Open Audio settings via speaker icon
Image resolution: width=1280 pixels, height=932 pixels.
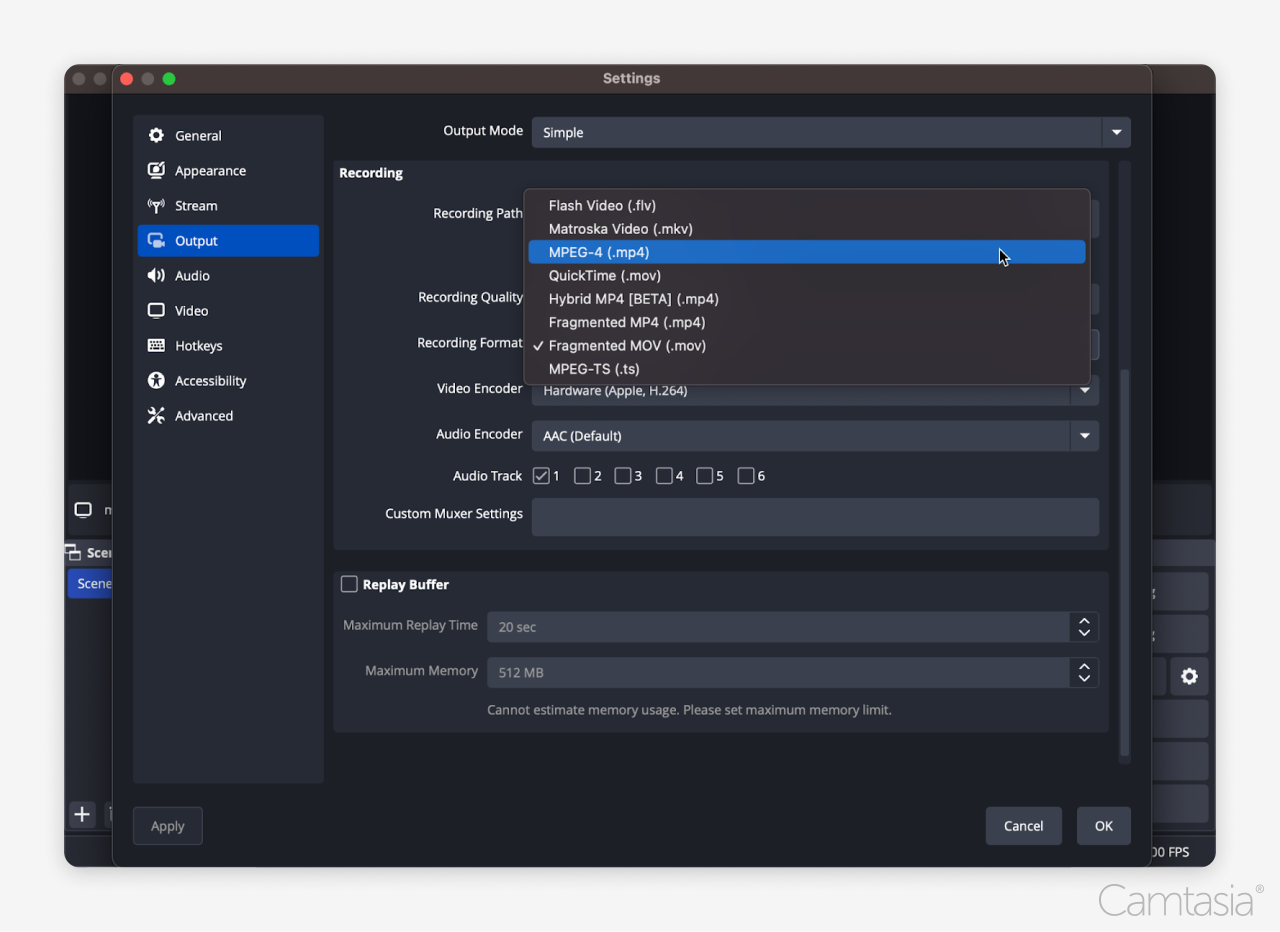tap(157, 275)
